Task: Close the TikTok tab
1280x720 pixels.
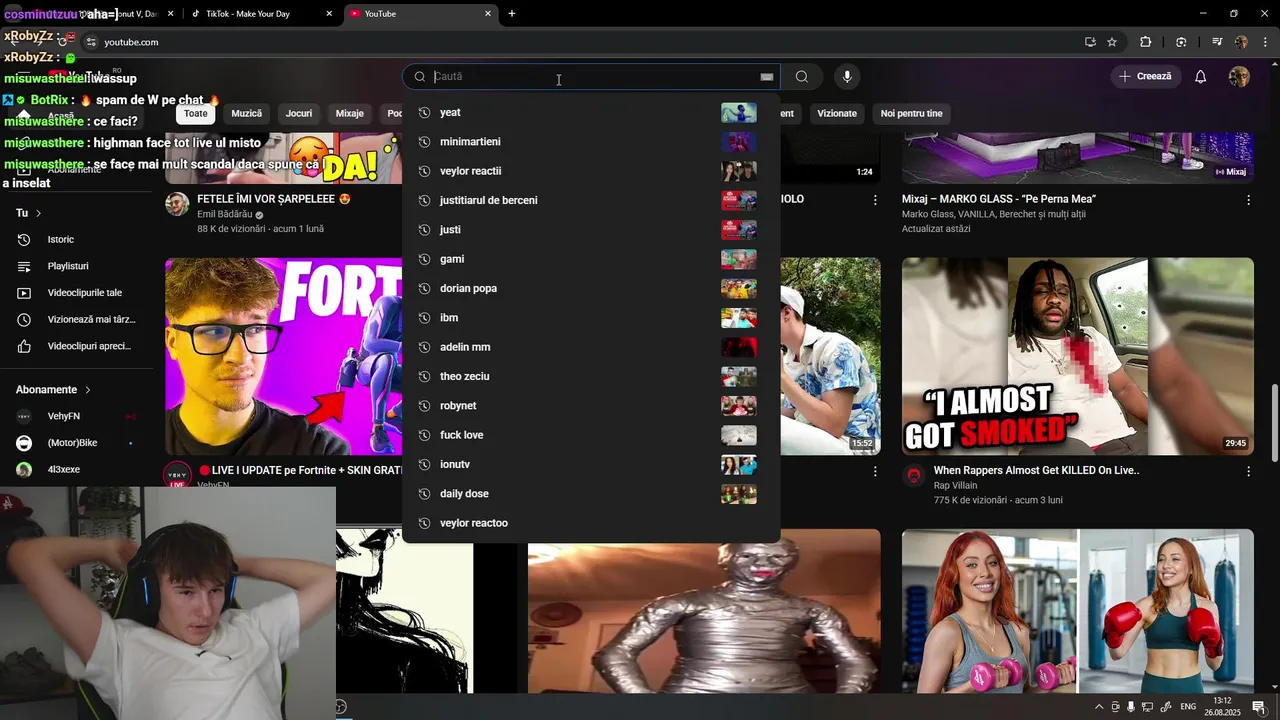Action: coord(330,14)
